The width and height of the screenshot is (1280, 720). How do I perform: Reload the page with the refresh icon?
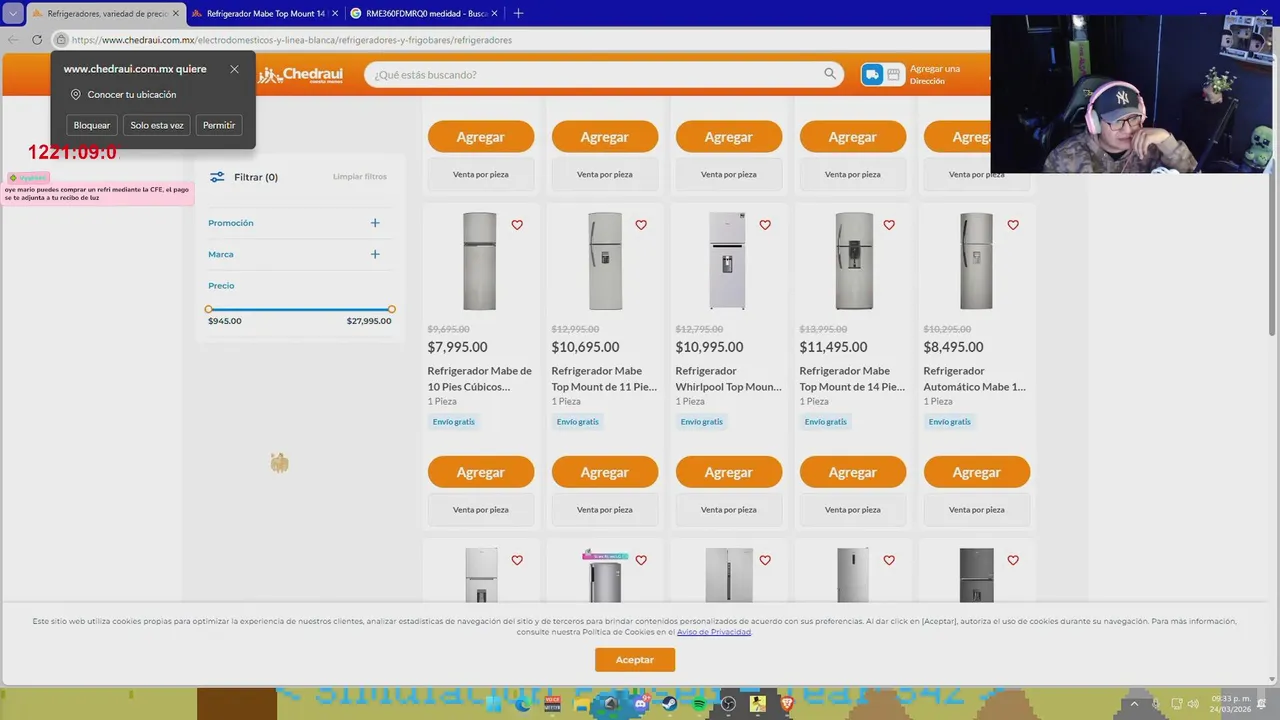37,40
